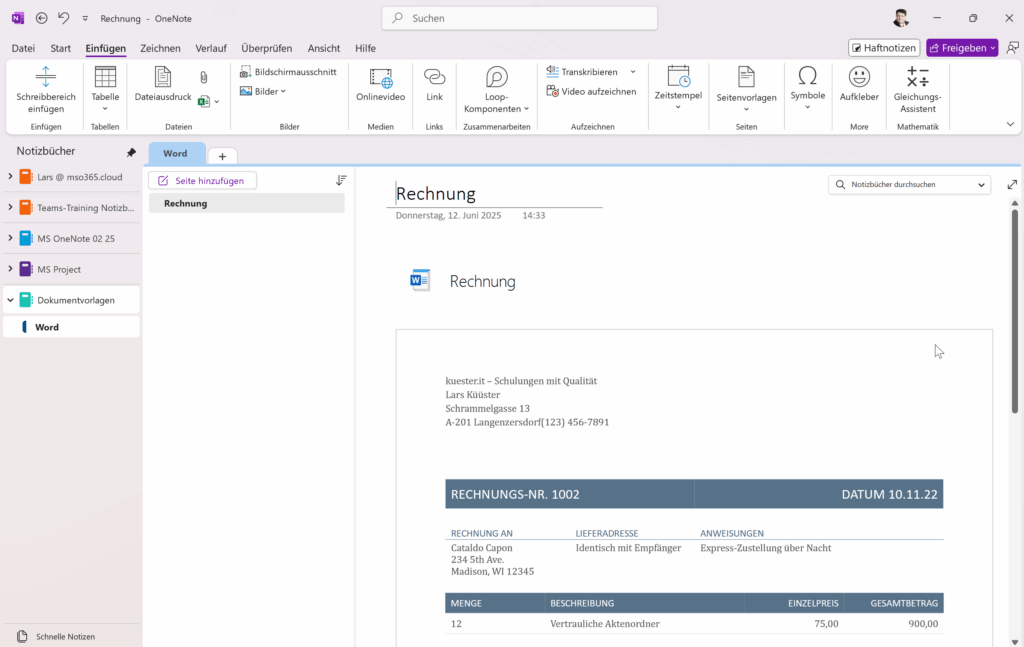
Task: Undo the last action
Action: (63, 18)
